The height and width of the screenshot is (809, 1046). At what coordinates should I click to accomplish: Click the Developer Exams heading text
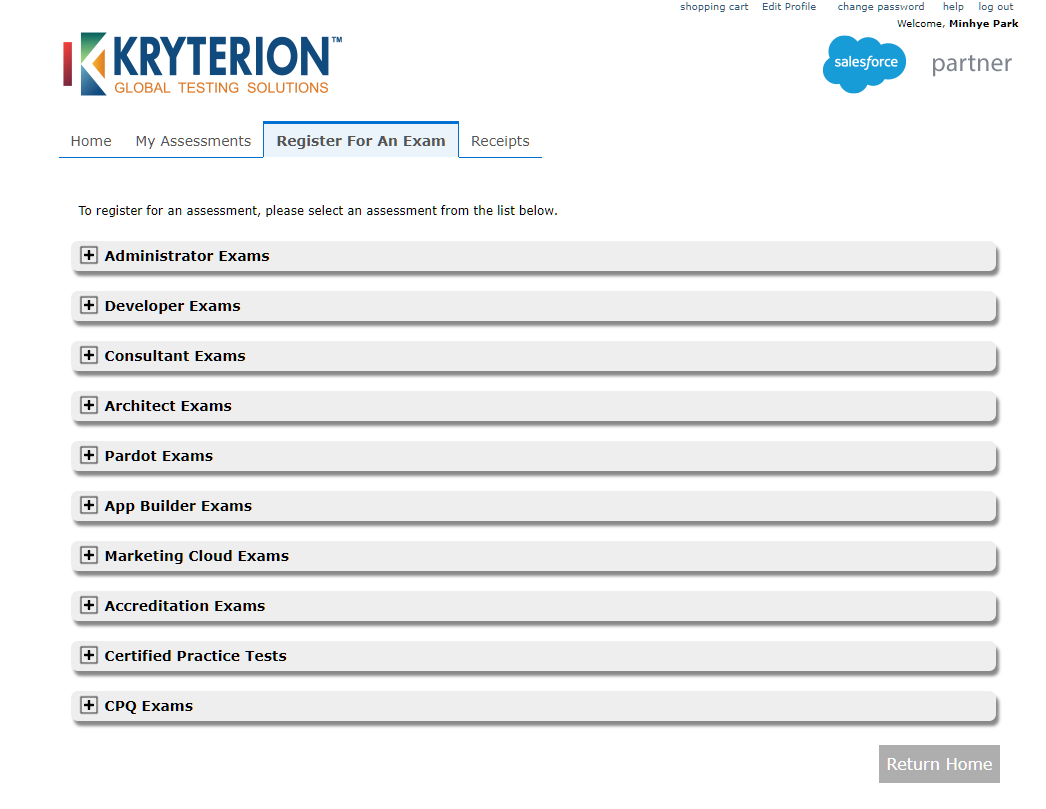[x=172, y=306]
